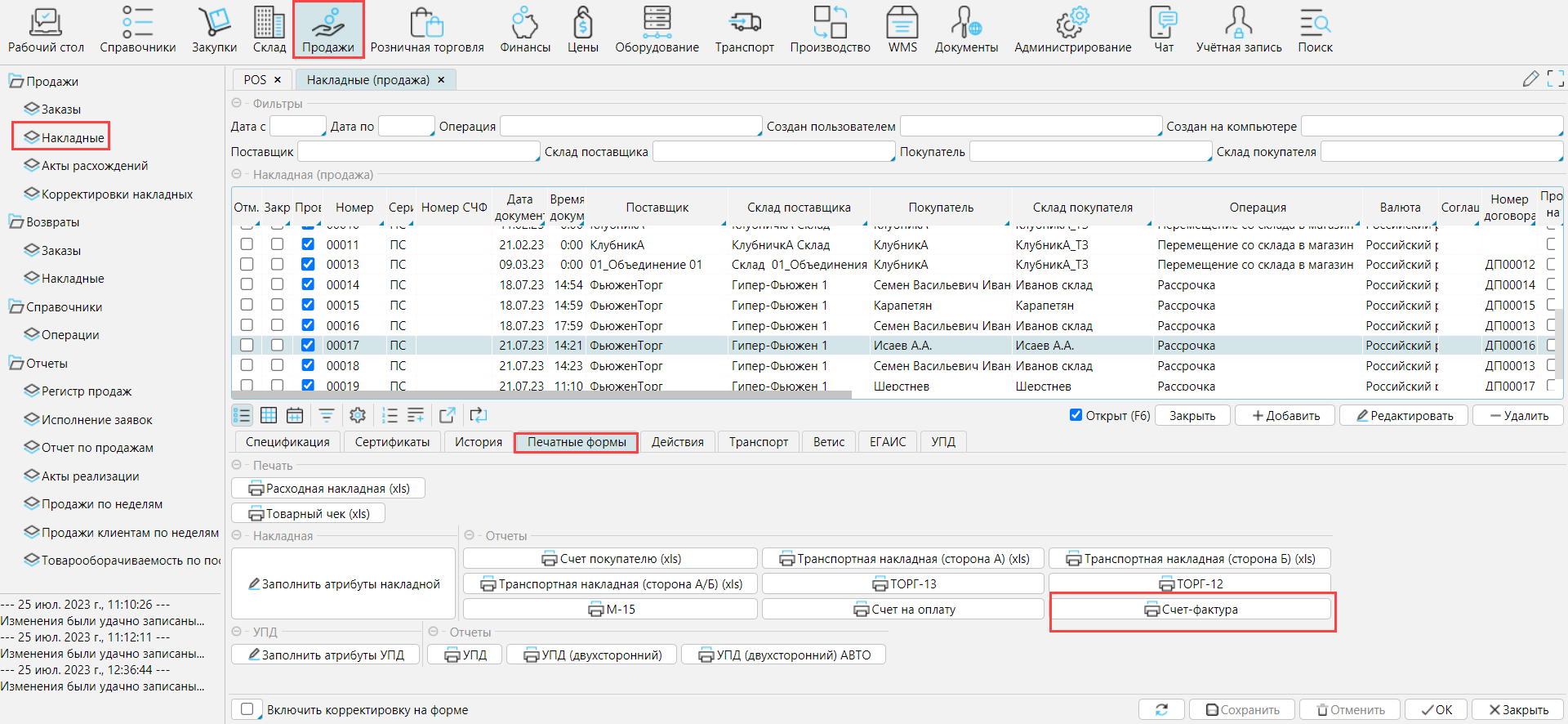
Task: Enable Включить корректировку на форме checkbox
Action: [247, 709]
